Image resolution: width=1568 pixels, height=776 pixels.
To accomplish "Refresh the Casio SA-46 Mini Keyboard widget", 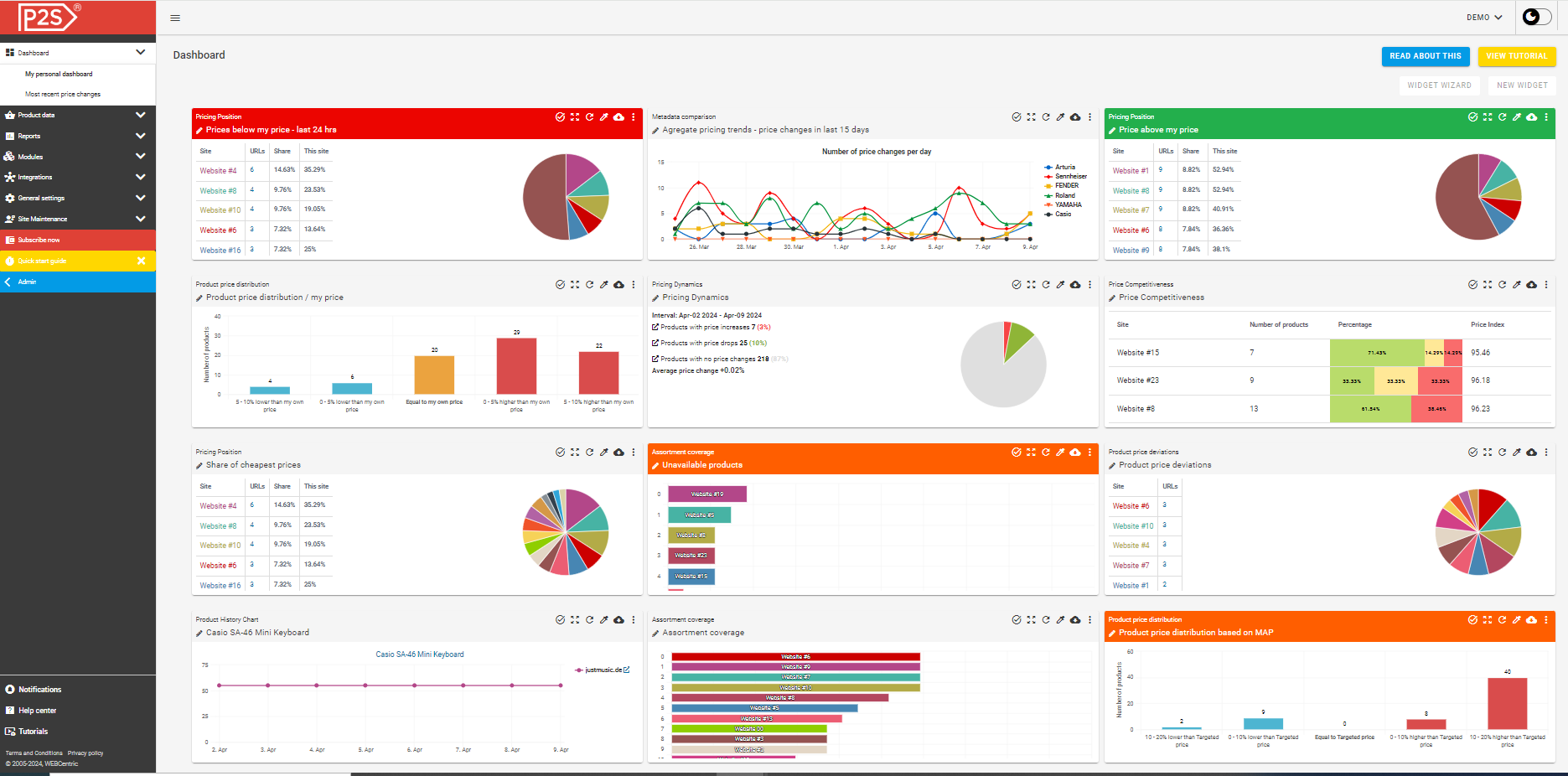I will tap(589, 620).
